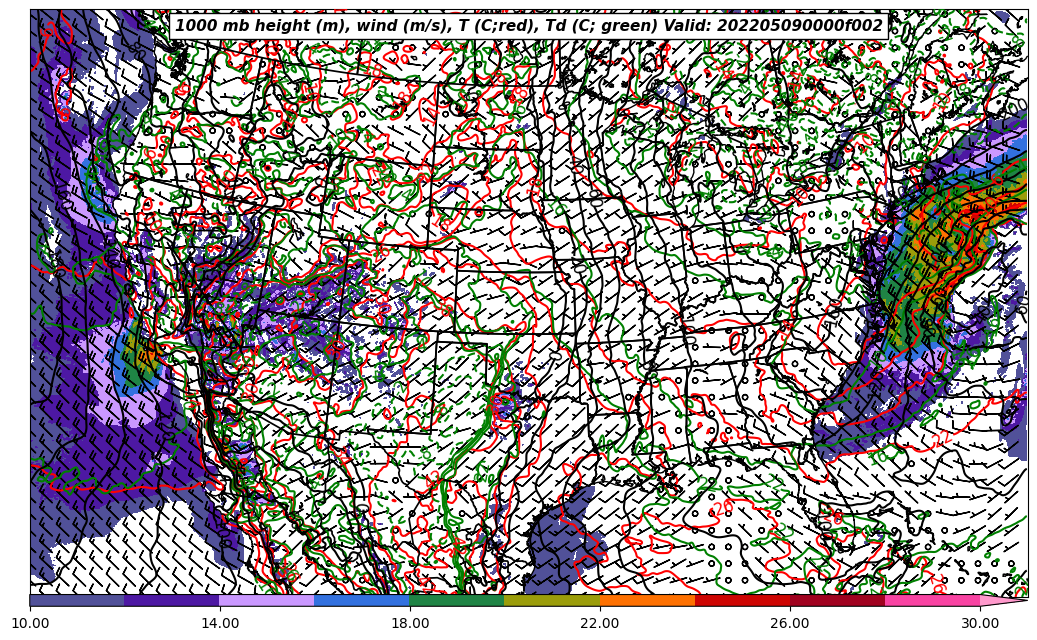
Task: Click the pink 28–30 colorbar segment
Action: point(932,600)
